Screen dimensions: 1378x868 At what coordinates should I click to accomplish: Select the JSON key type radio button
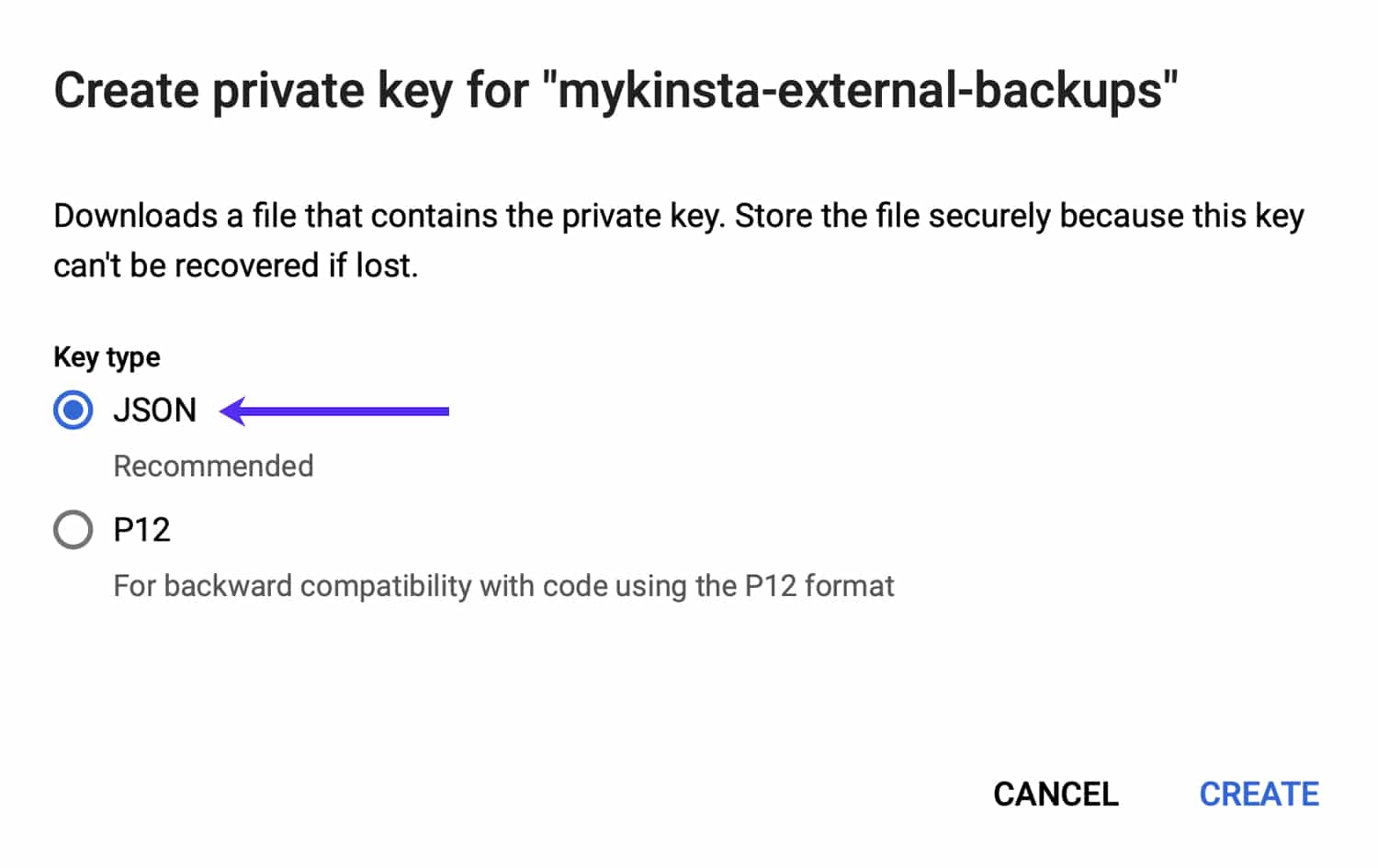73,410
